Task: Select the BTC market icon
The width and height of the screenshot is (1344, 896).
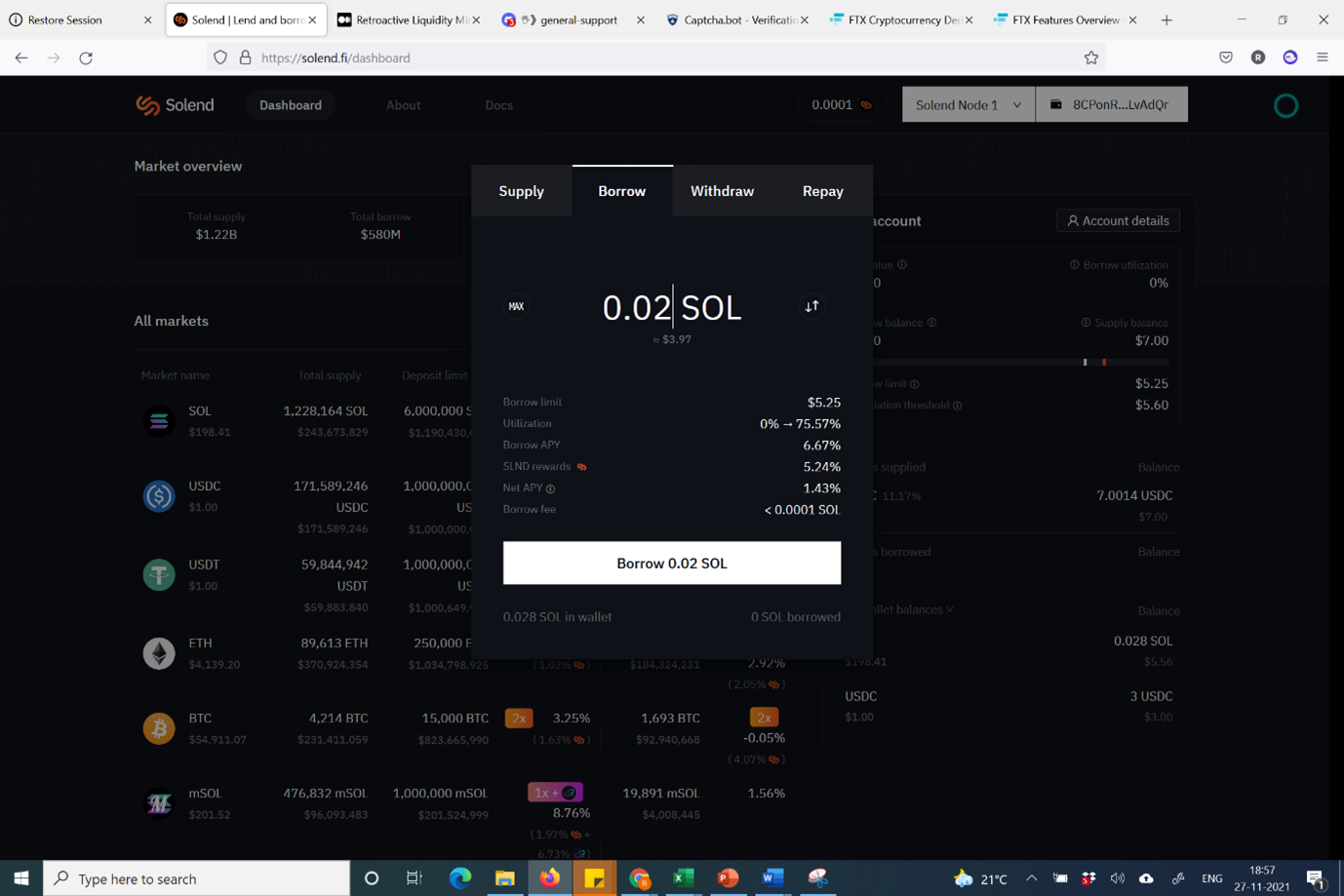Action: click(159, 728)
